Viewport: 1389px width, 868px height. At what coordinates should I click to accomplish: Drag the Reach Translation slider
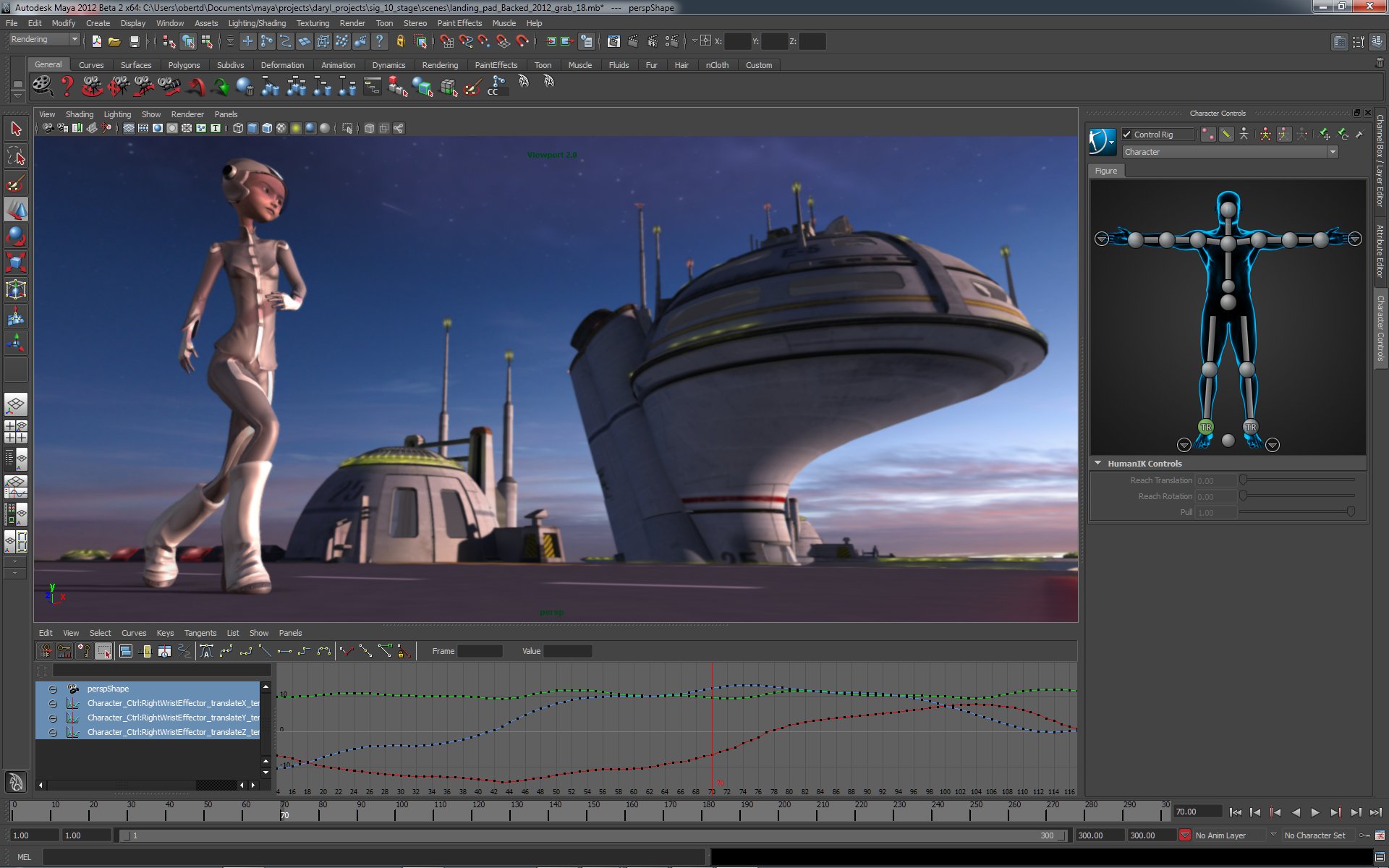[x=1242, y=481]
